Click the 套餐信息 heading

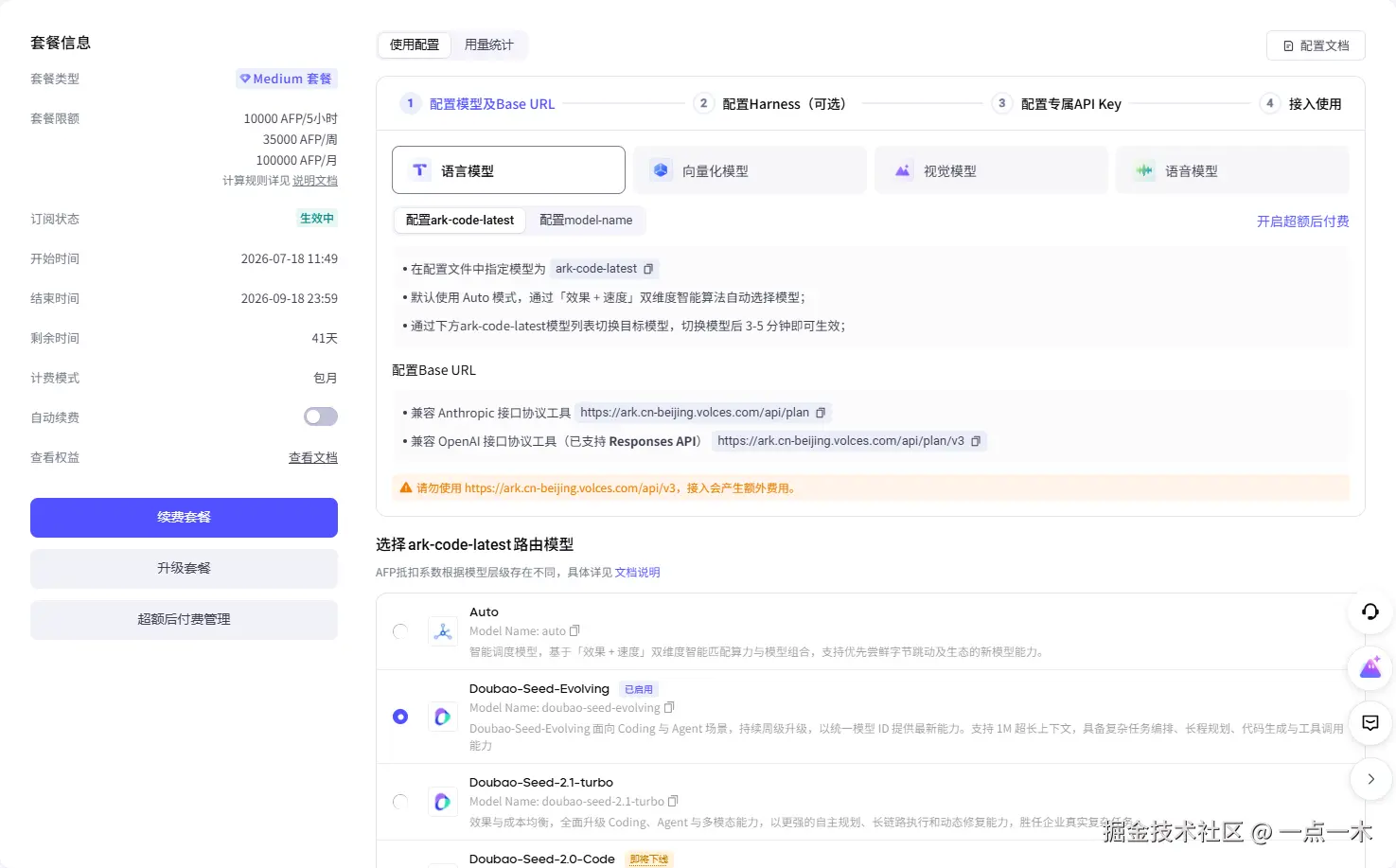(61, 43)
